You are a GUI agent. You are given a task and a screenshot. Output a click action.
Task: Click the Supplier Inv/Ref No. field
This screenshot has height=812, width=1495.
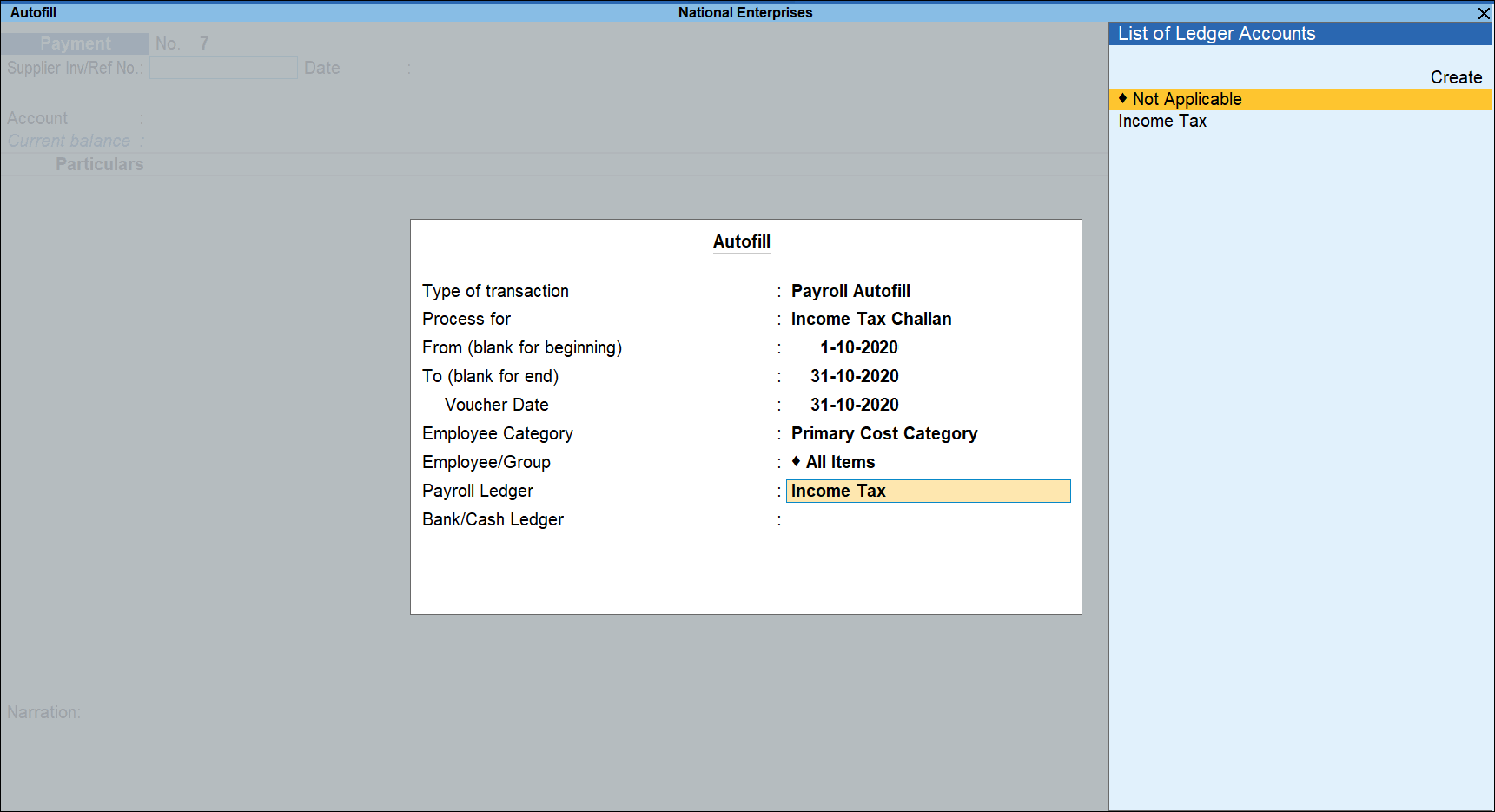(223, 68)
